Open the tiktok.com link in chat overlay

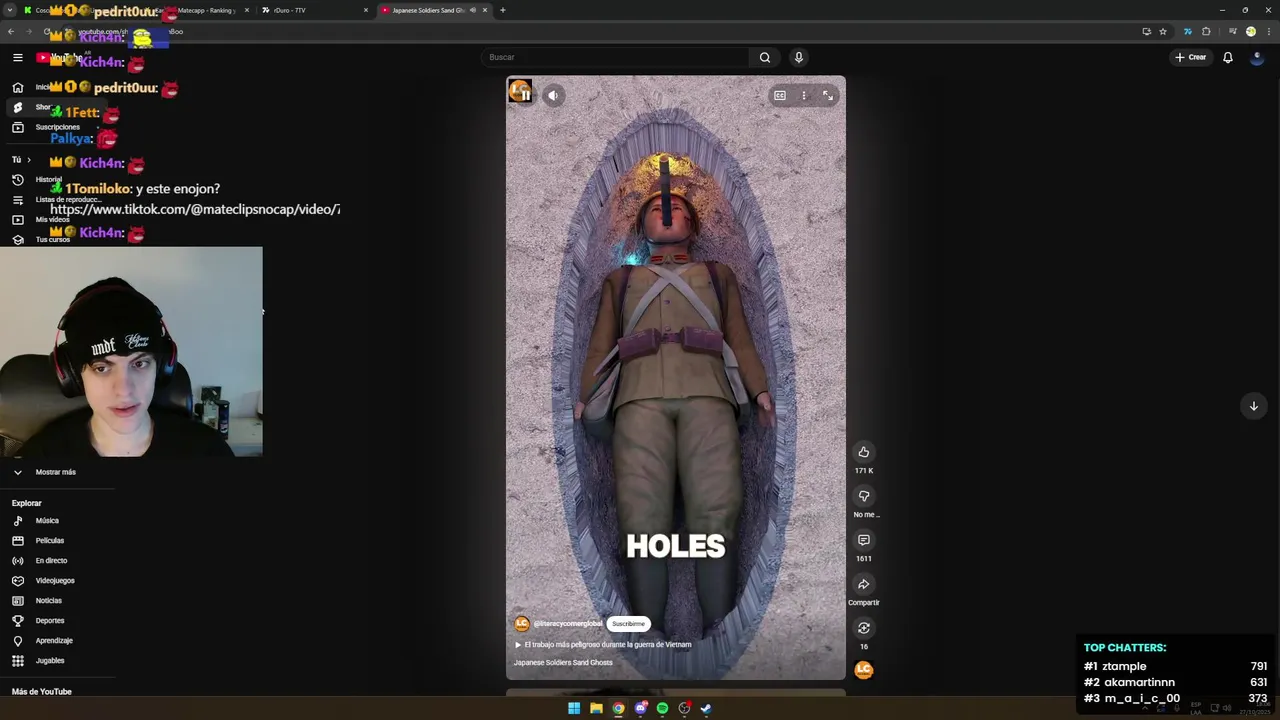coord(195,209)
